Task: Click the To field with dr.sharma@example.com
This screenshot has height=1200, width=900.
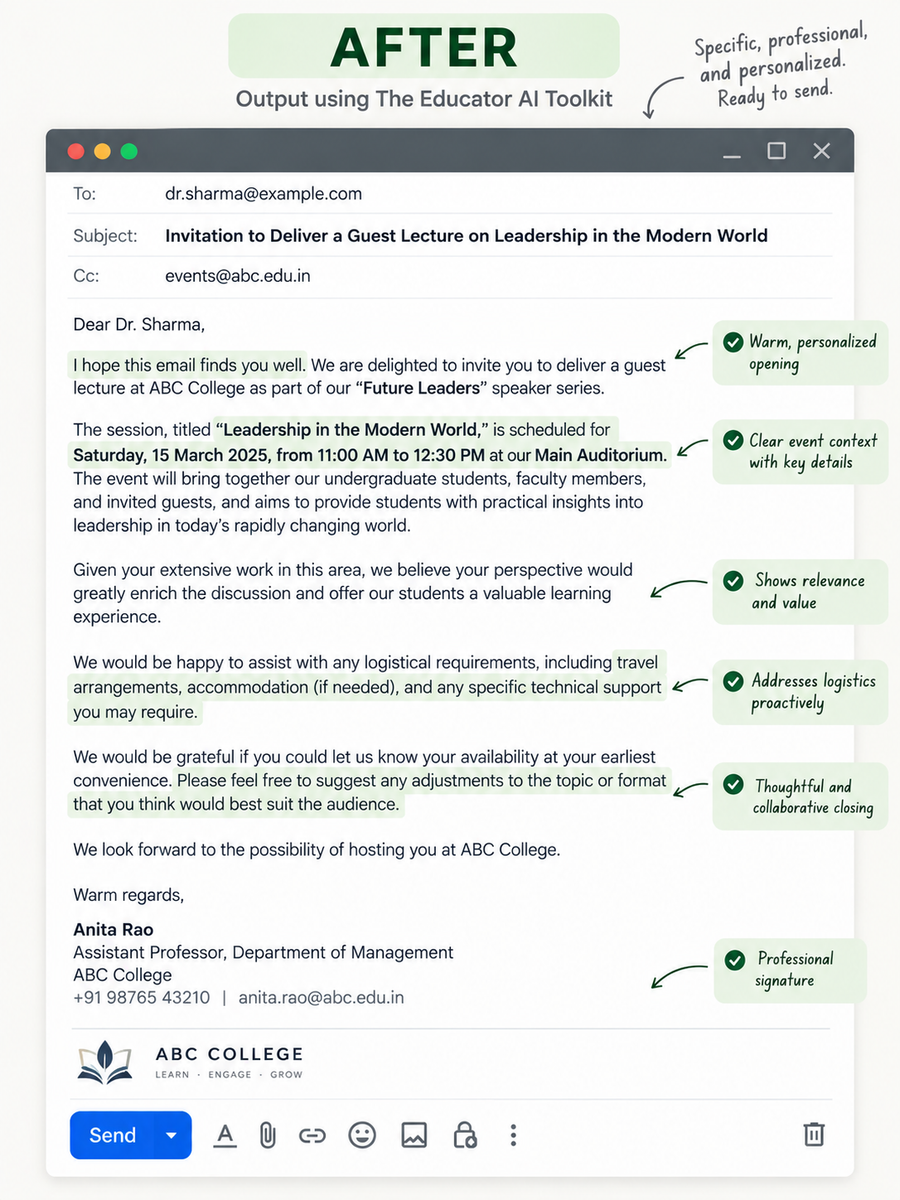Action: point(452,194)
